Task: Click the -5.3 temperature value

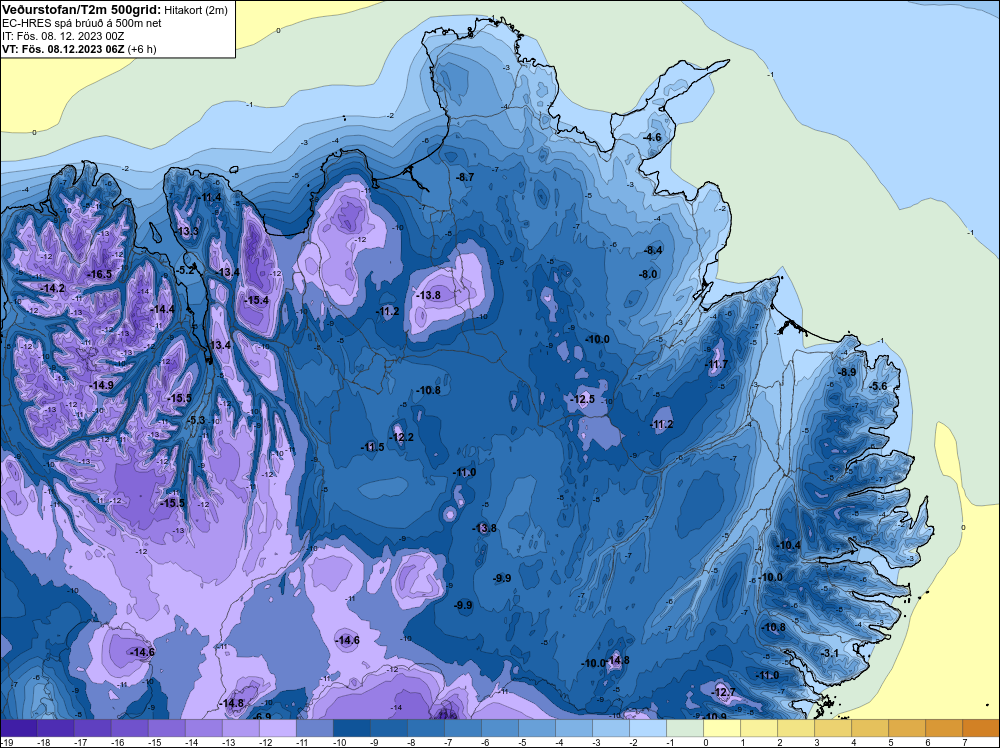Action: click(196, 420)
